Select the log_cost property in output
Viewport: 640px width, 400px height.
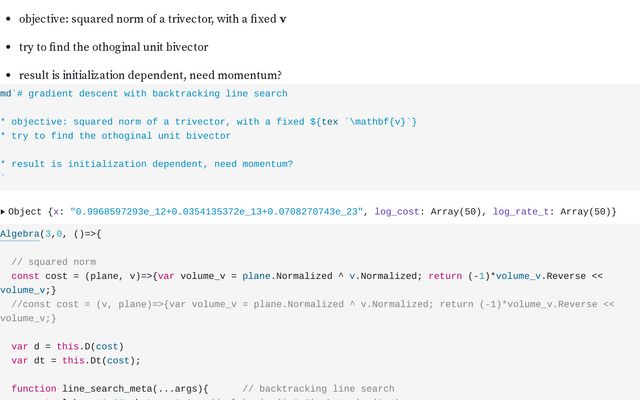tap(397, 212)
